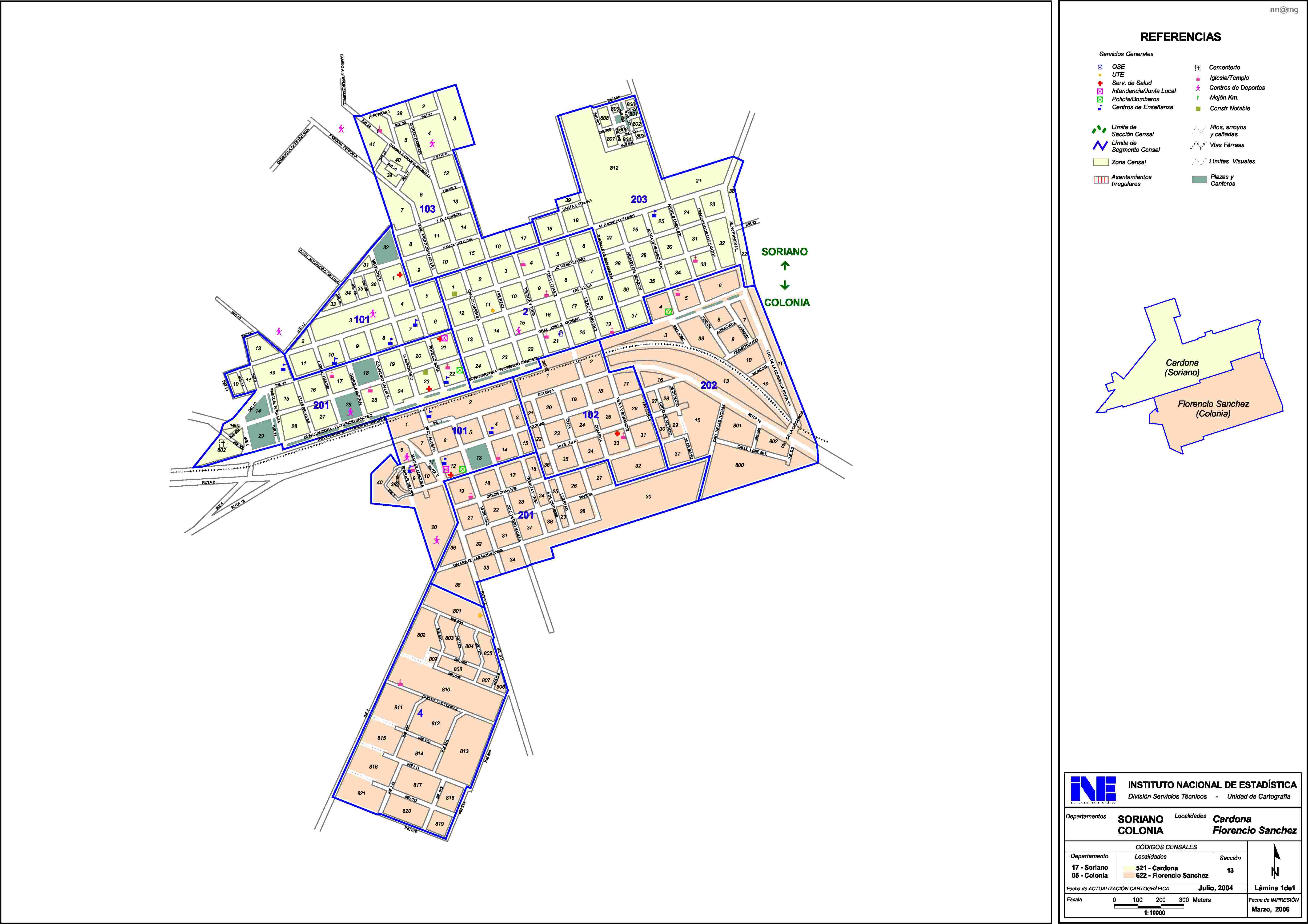This screenshot has height=924, width=1308.
Task: Select the red Serv. de Salud cross in legend
Action: [x=1100, y=83]
